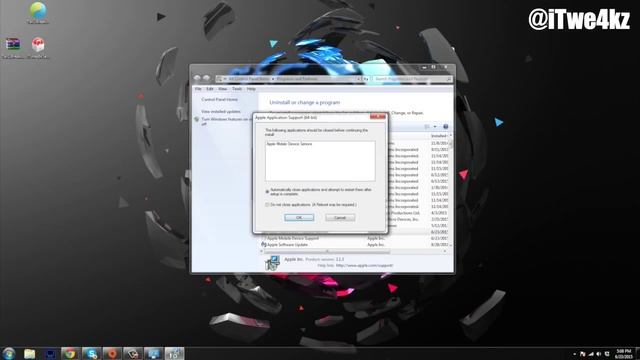
Task: Close the Apple Application Support dialog
Action: 378,117
